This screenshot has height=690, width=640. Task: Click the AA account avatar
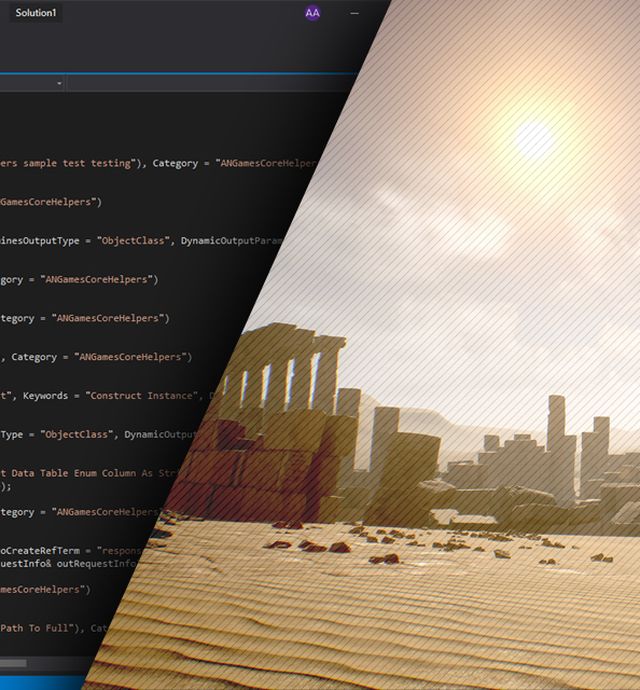click(x=312, y=13)
